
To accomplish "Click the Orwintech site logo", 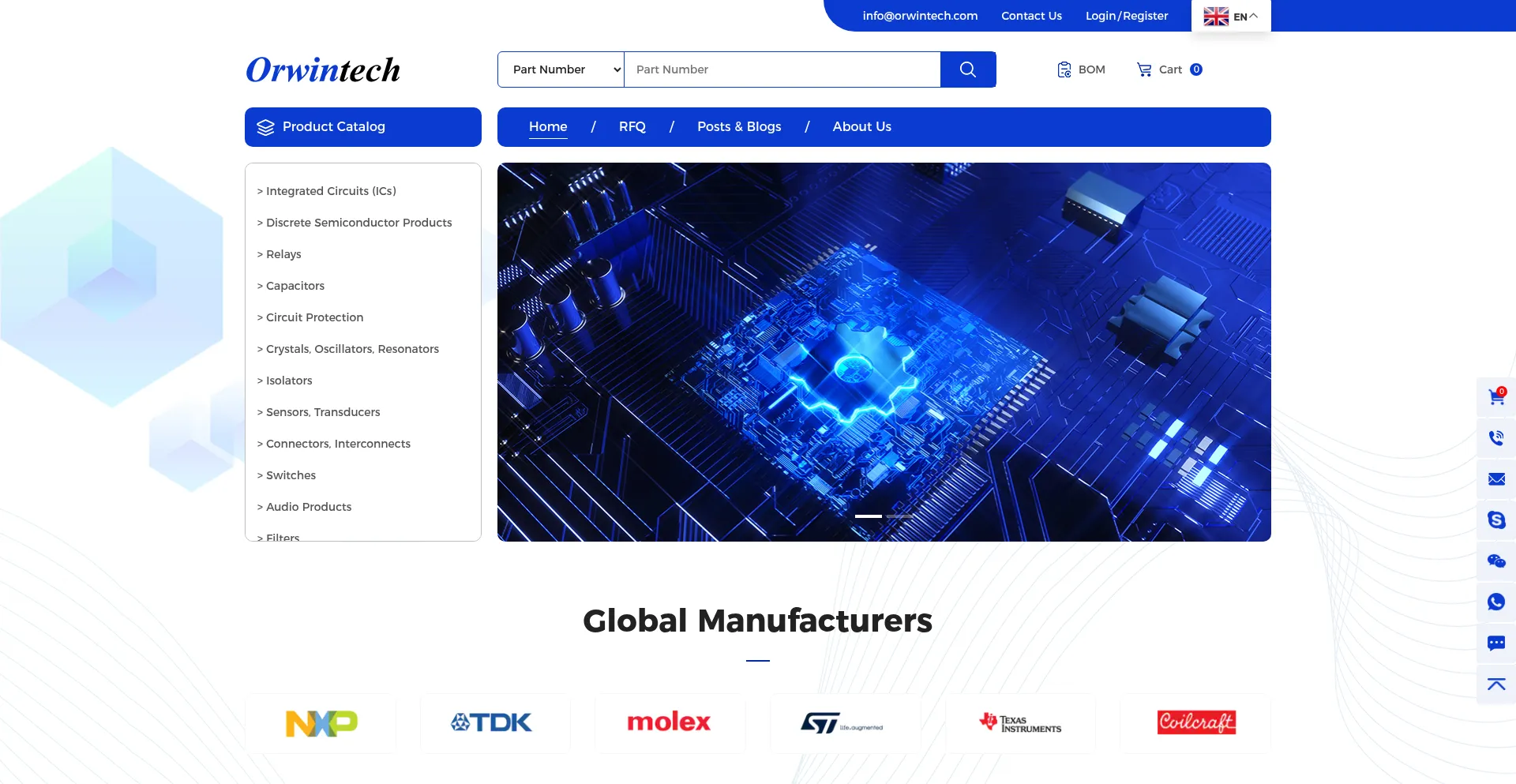I will click(x=323, y=69).
